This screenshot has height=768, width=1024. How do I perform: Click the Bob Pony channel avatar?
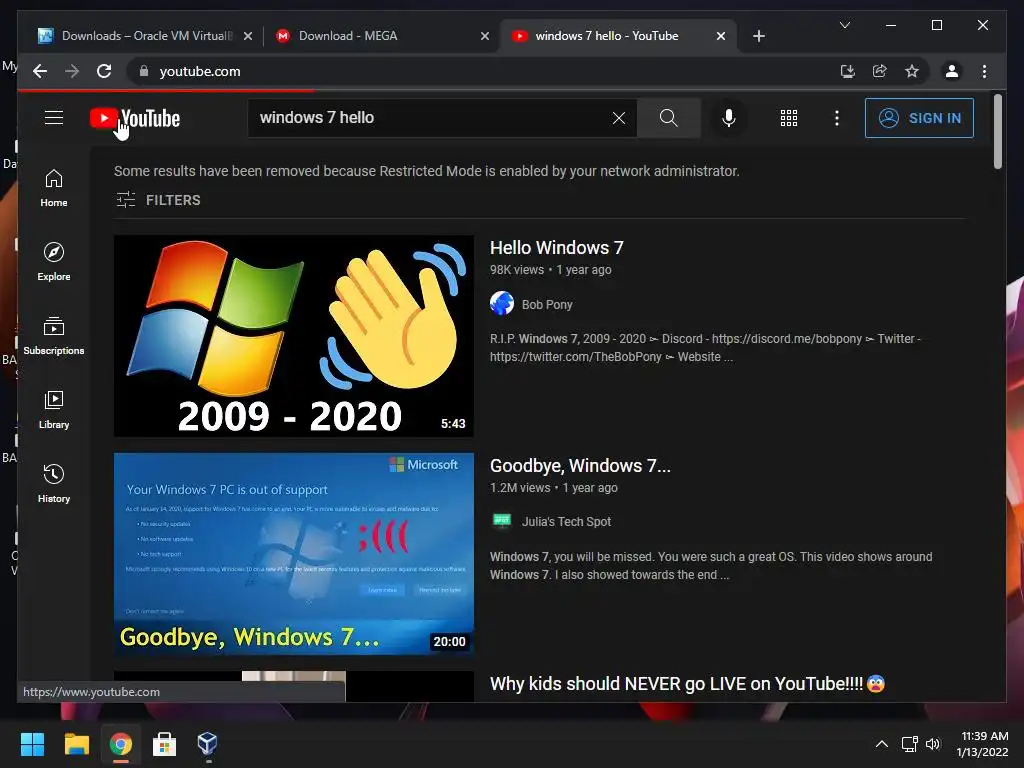tap(502, 303)
